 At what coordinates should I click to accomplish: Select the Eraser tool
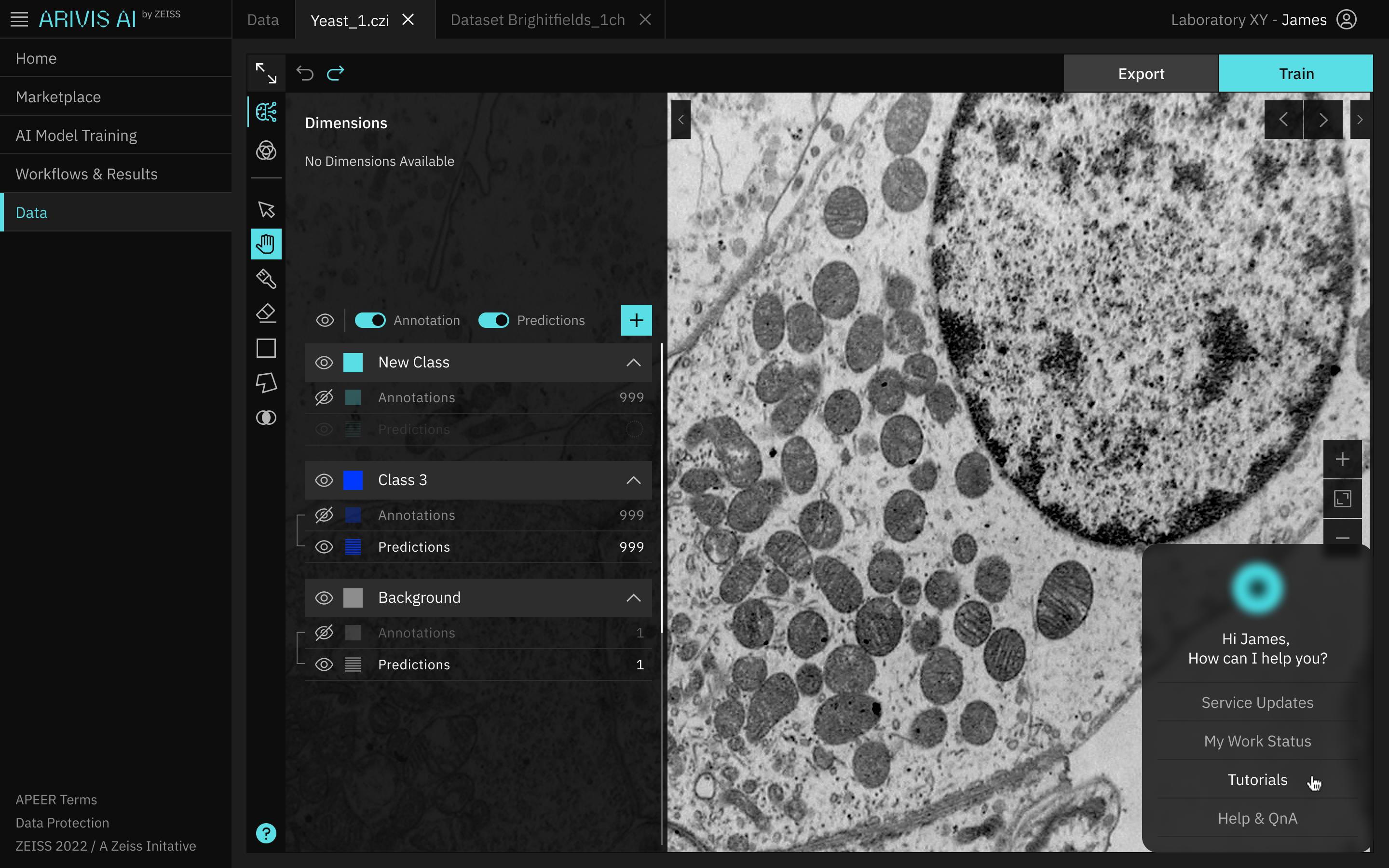tap(266, 313)
